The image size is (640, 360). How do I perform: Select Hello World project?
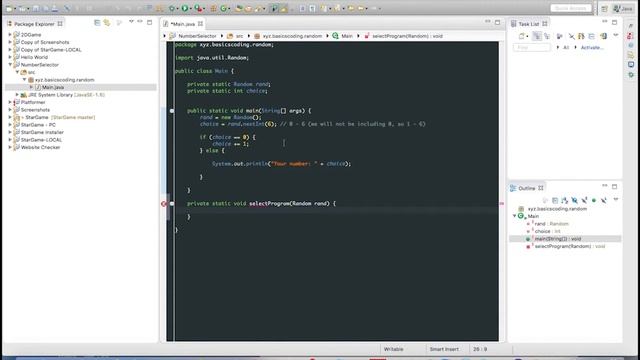tap(34, 57)
